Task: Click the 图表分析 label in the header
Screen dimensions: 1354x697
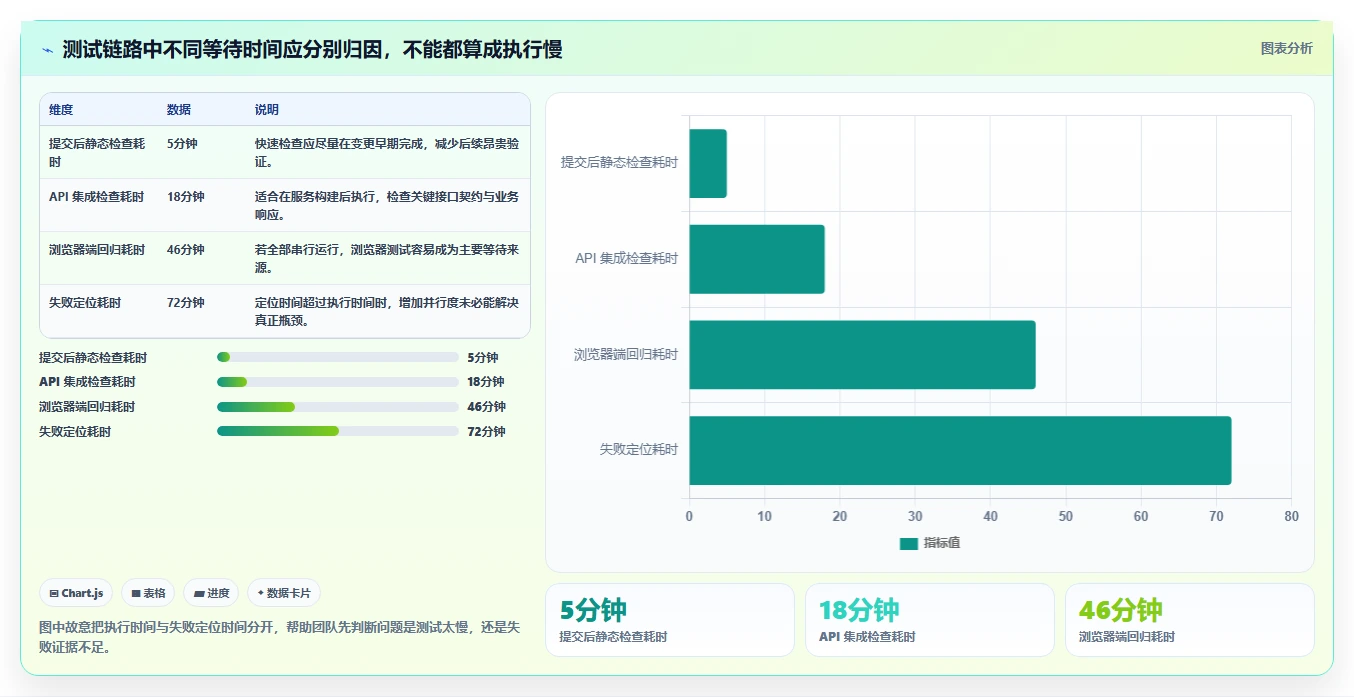Action: (1286, 48)
